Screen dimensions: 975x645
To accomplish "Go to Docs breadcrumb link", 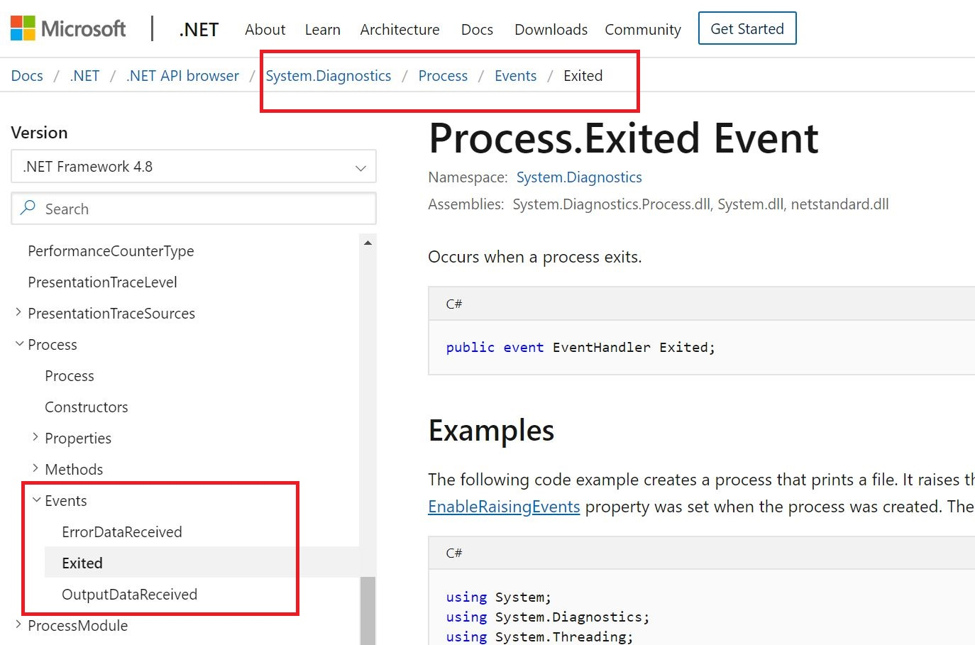I will pyautogui.click(x=27, y=76).
